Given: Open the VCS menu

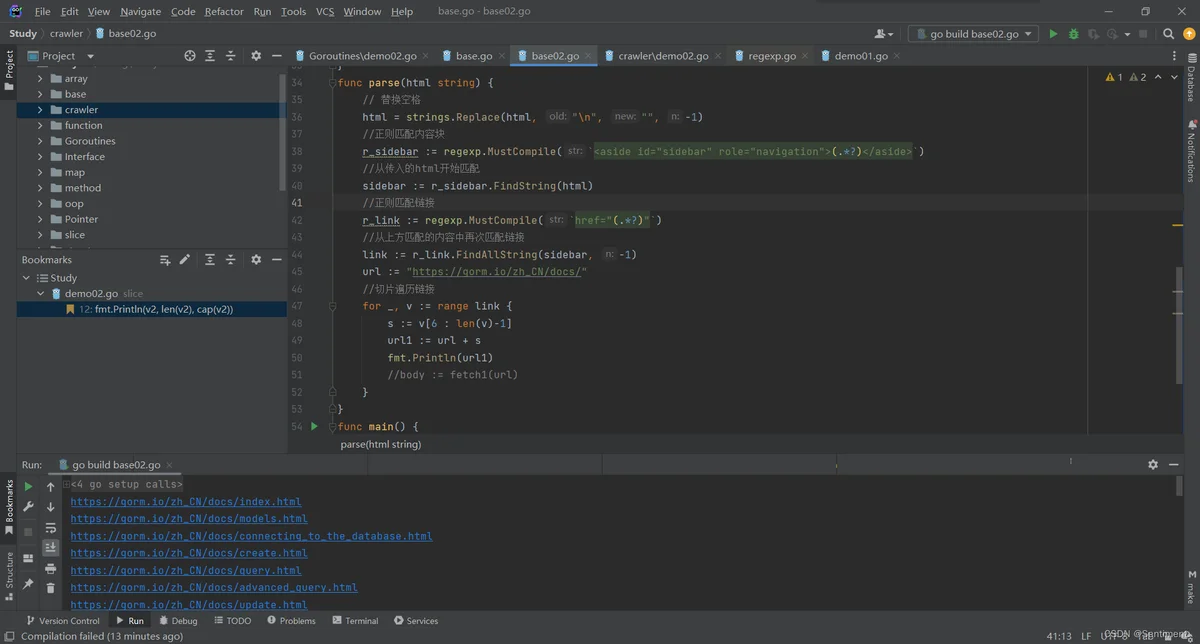Looking at the screenshot, I should click(x=325, y=12).
